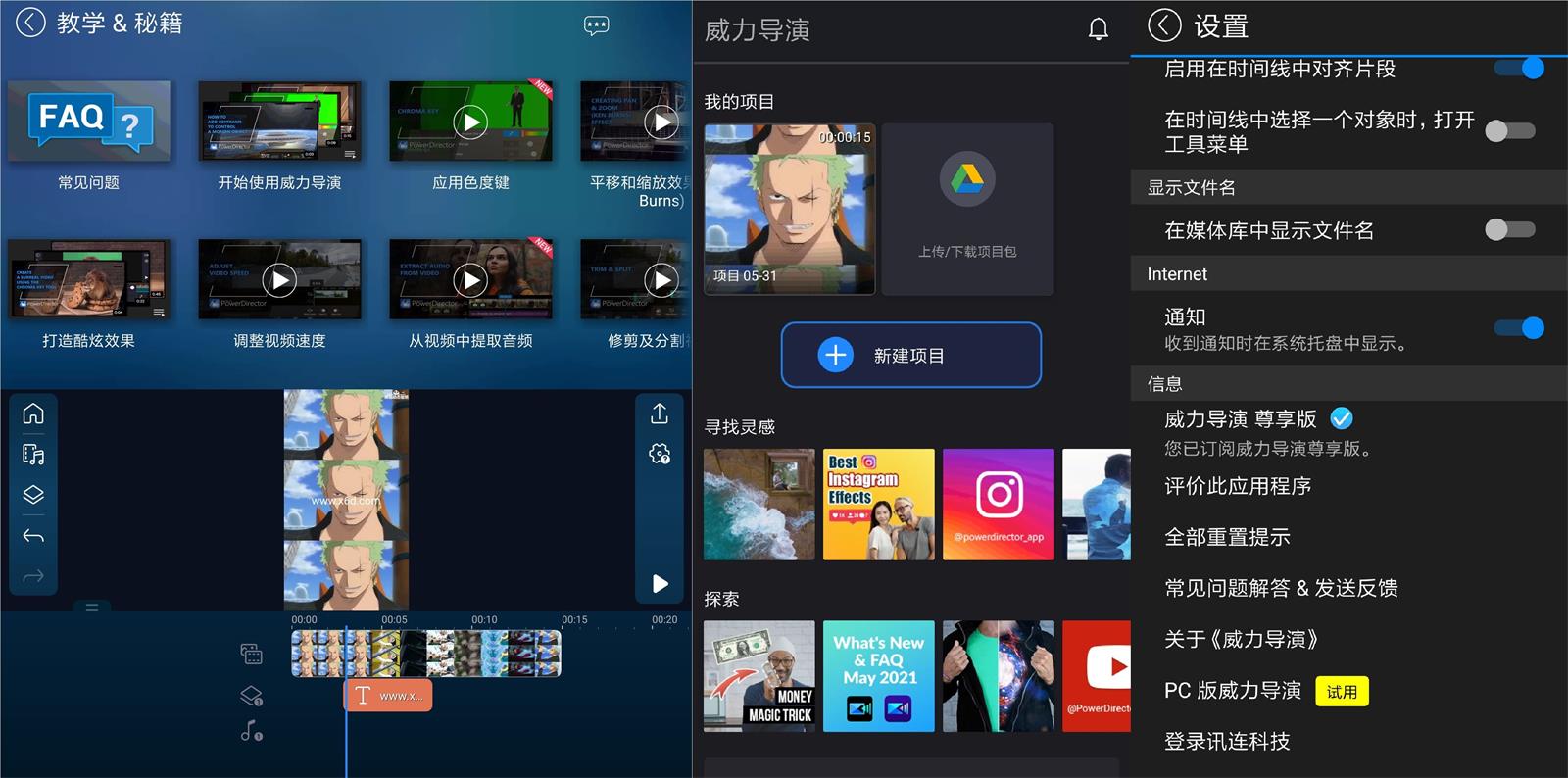Viewport: 1568px width, 778px height.
Task: Click the undo arrow icon
Action: [33, 536]
